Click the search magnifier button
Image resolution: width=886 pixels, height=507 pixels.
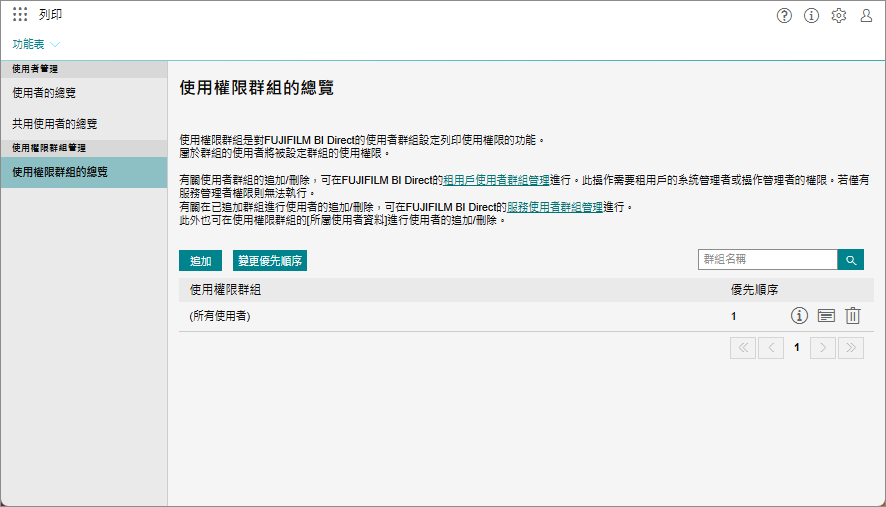[850, 260]
